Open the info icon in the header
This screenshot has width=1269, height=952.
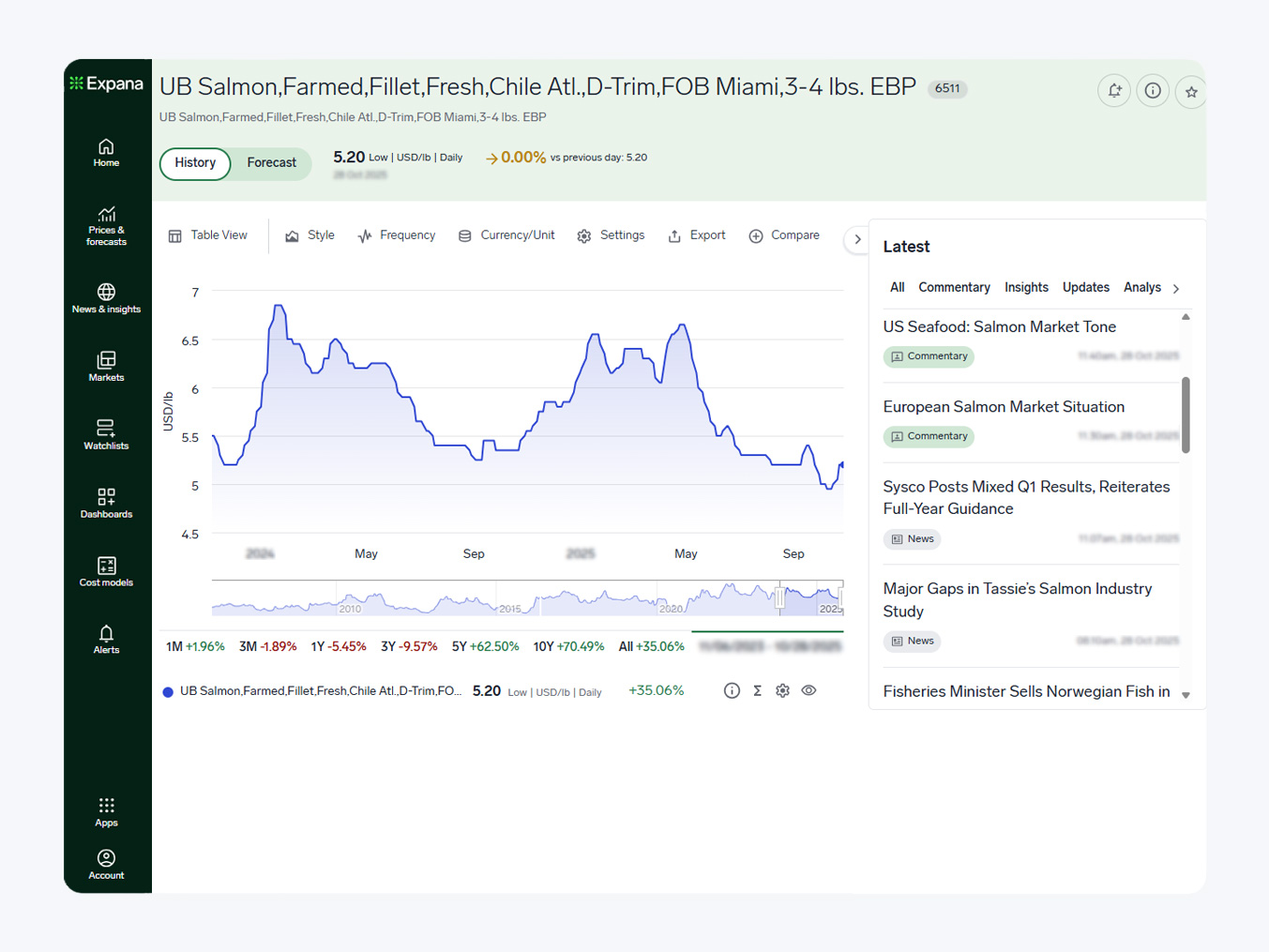1153,91
